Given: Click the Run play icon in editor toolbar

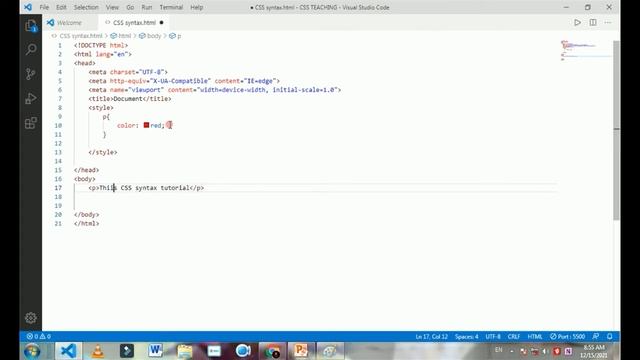Looking at the screenshot, I should click(x=577, y=23).
